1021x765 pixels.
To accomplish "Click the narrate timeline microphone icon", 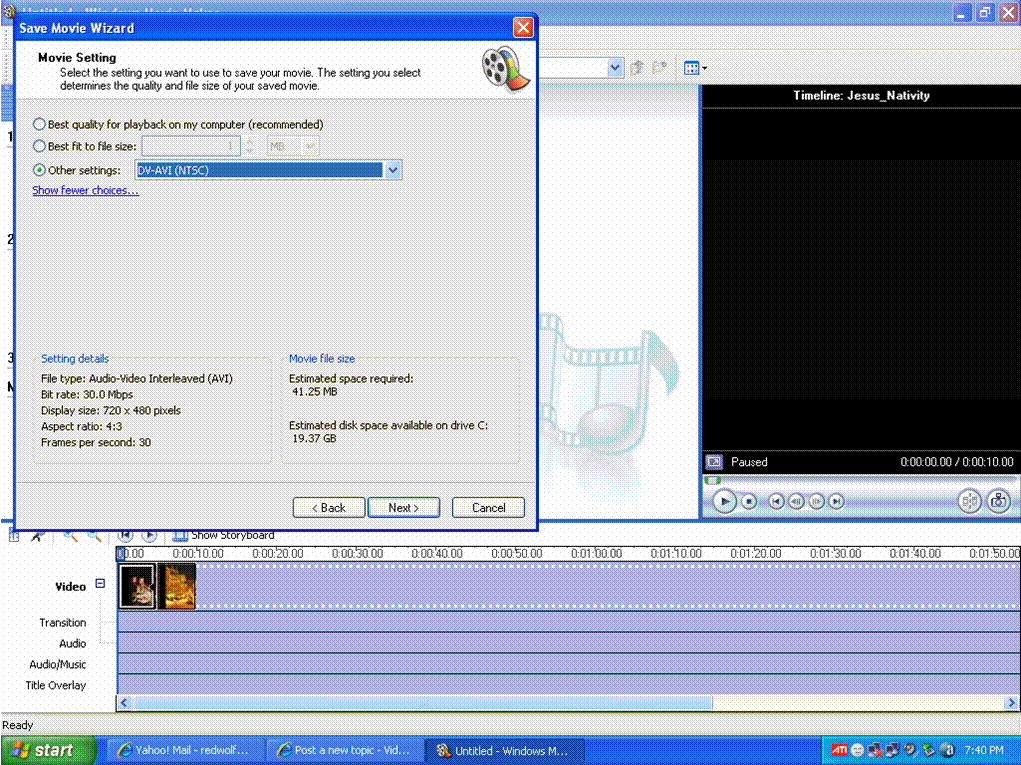I will (38, 536).
